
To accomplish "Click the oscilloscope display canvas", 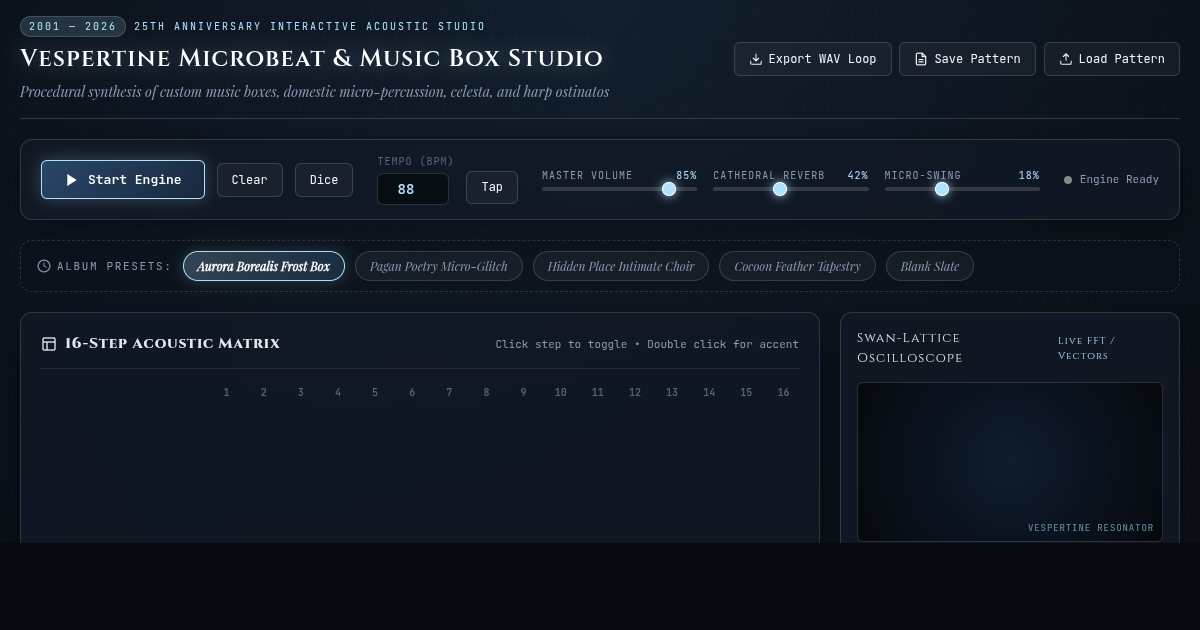I will [x=1010, y=462].
